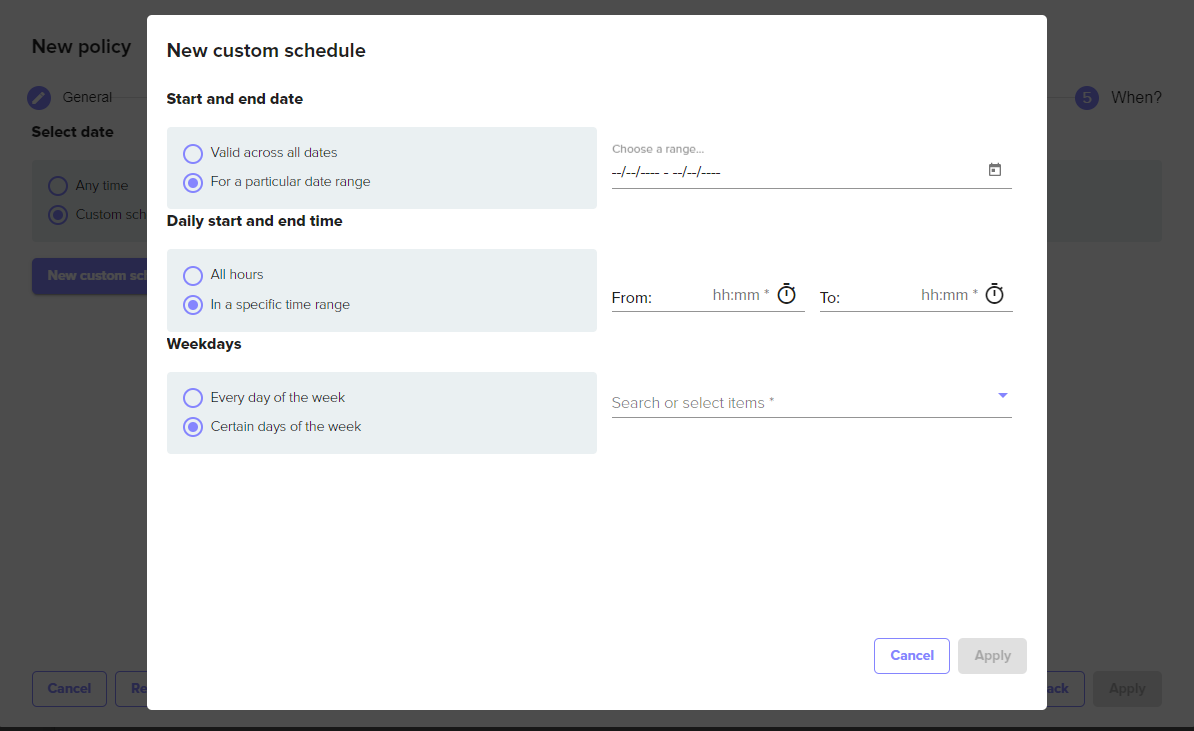This screenshot has height=731, width=1194.
Task: Choose Every day of the week
Action: click(193, 398)
